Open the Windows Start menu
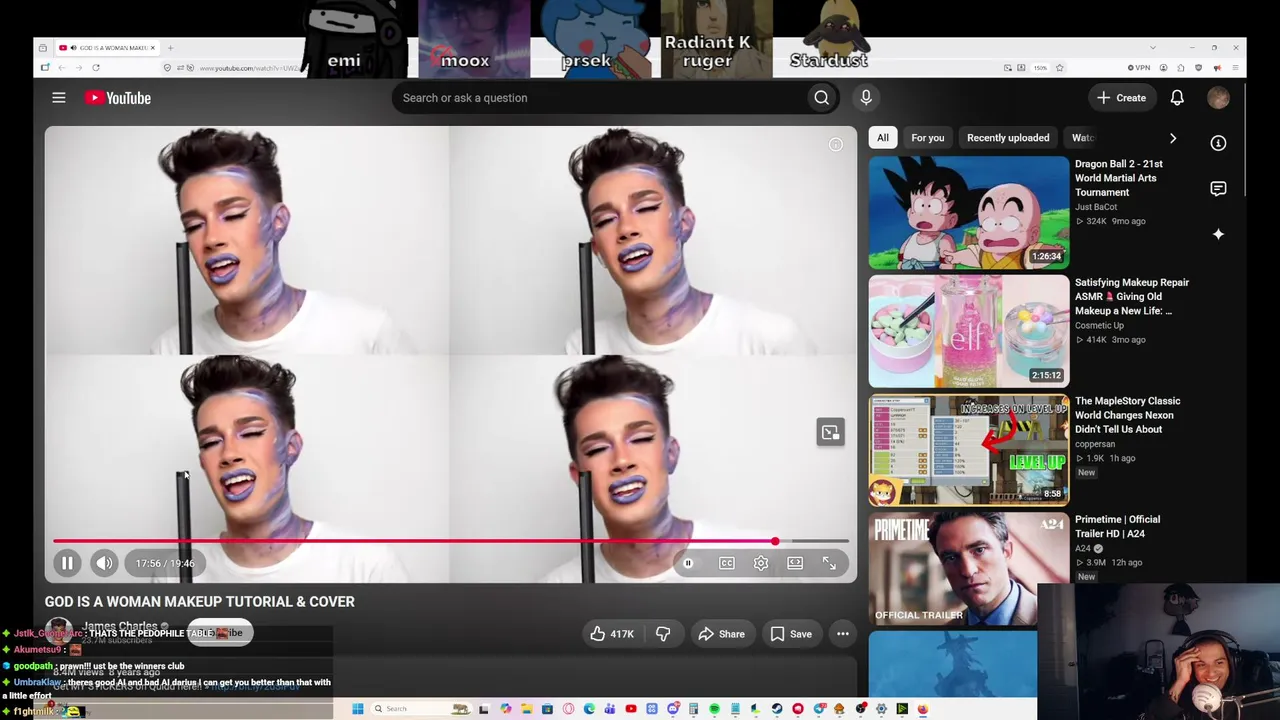 [x=357, y=709]
